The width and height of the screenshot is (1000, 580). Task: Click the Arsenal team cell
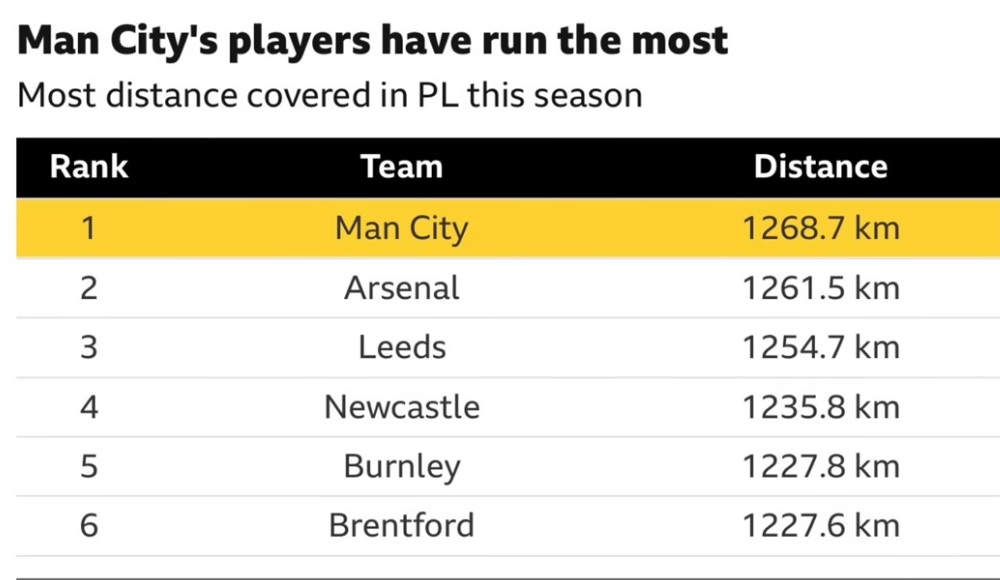[x=401, y=288]
